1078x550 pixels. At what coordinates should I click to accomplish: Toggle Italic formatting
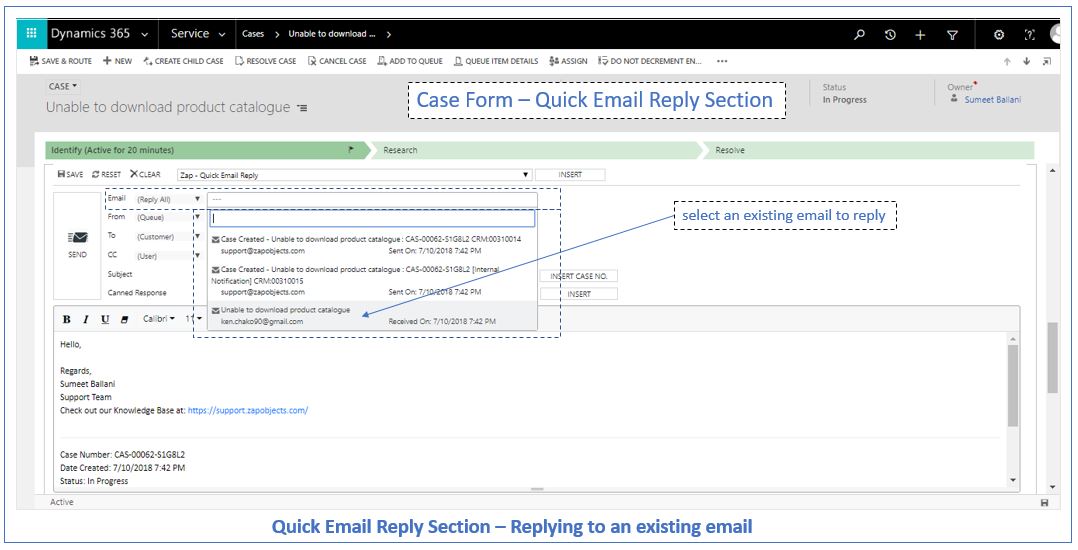click(86, 319)
